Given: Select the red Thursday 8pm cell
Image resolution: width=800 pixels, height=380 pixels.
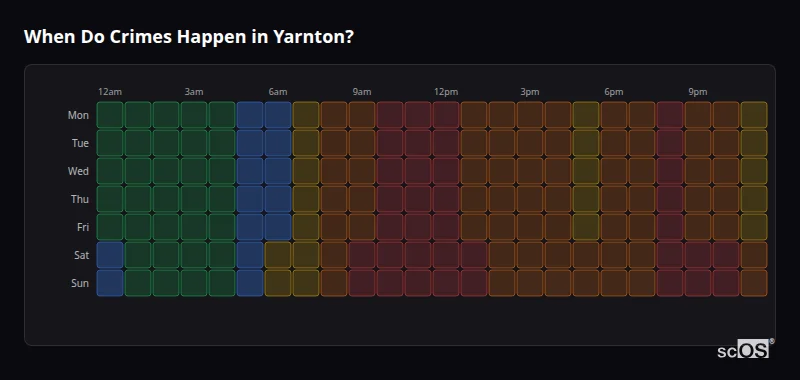Looking at the screenshot, I should (x=670, y=199).
